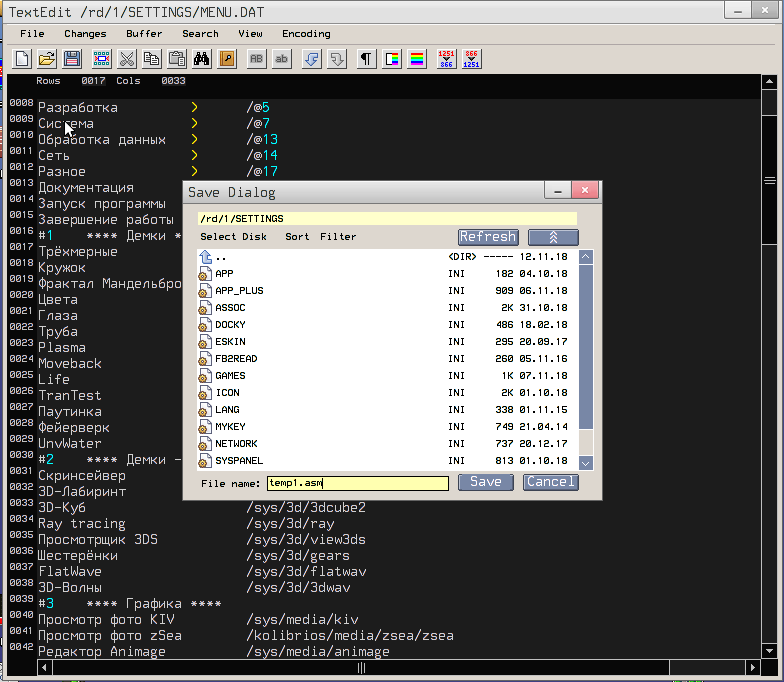The width and height of the screenshot is (784, 682).
Task: Open the Sort menu in Save Dialog
Action: (x=297, y=237)
